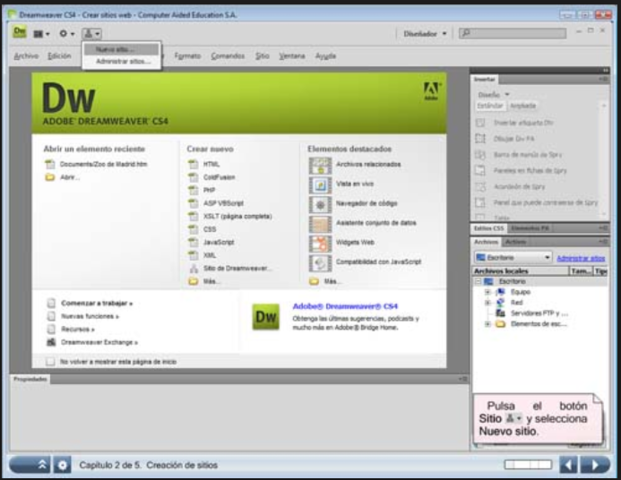Click the Dw application logo icon
The width and height of the screenshot is (621, 480).
click(19, 32)
